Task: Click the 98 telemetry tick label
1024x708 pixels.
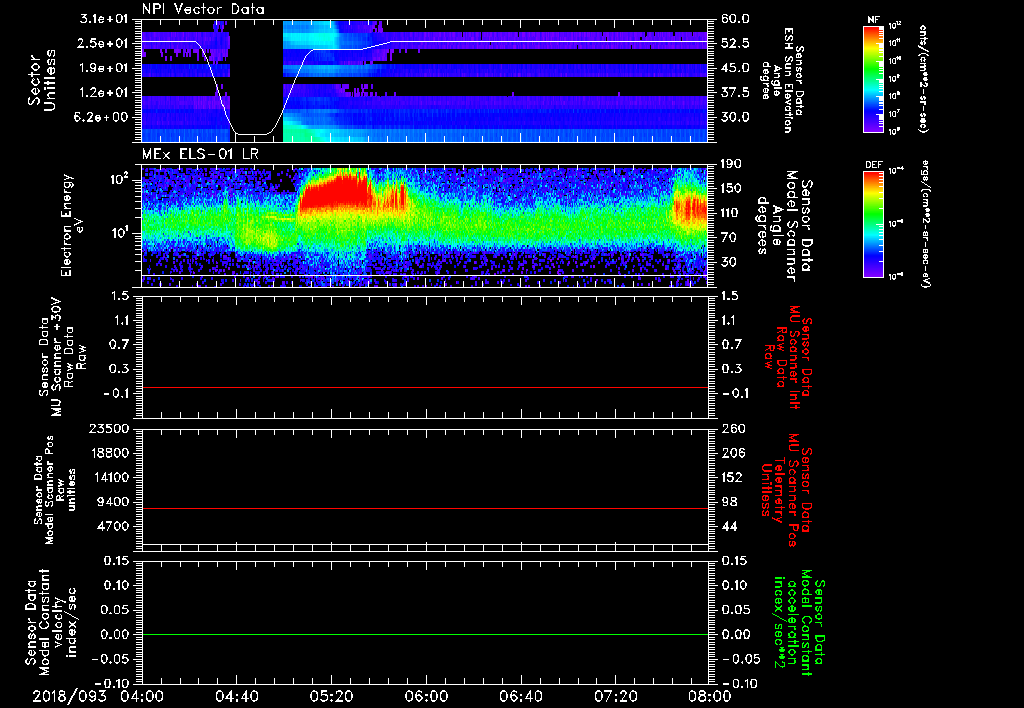Action: point(728,502)
